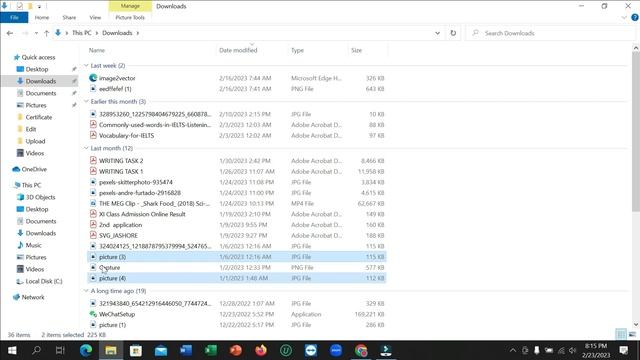The image size is (640, 360).
Task: Click This PC in the address breadcrumb
Action: click(82, 33)
